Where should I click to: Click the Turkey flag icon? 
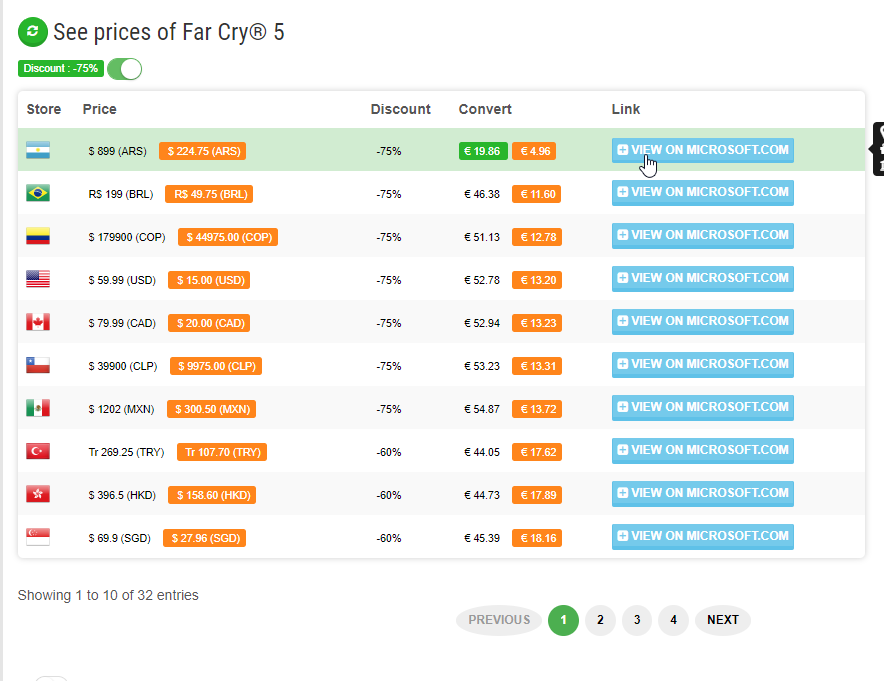pyautogui.click(x=38, y=452)
